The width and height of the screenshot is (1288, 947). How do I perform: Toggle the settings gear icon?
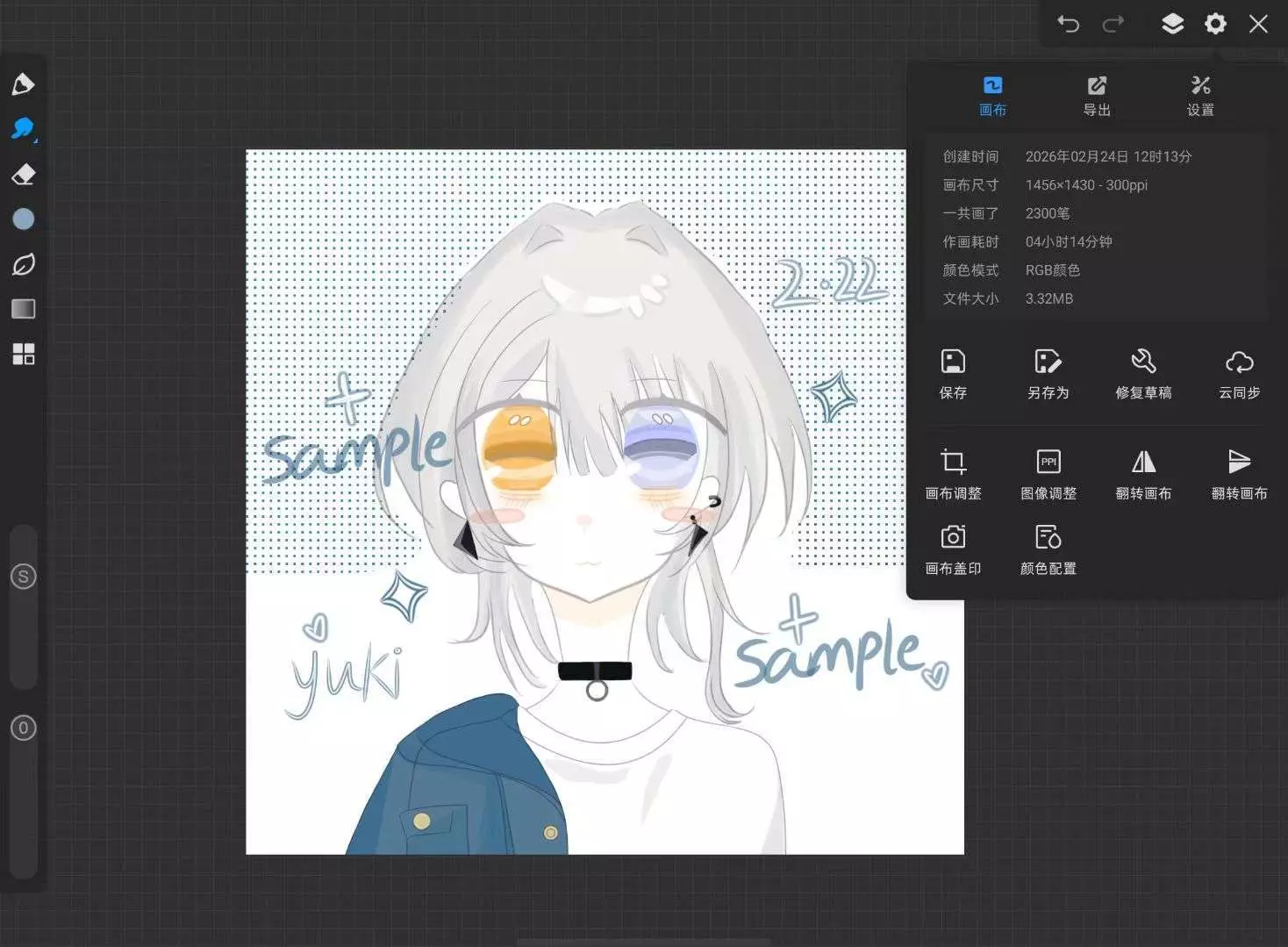[1215, 24]
